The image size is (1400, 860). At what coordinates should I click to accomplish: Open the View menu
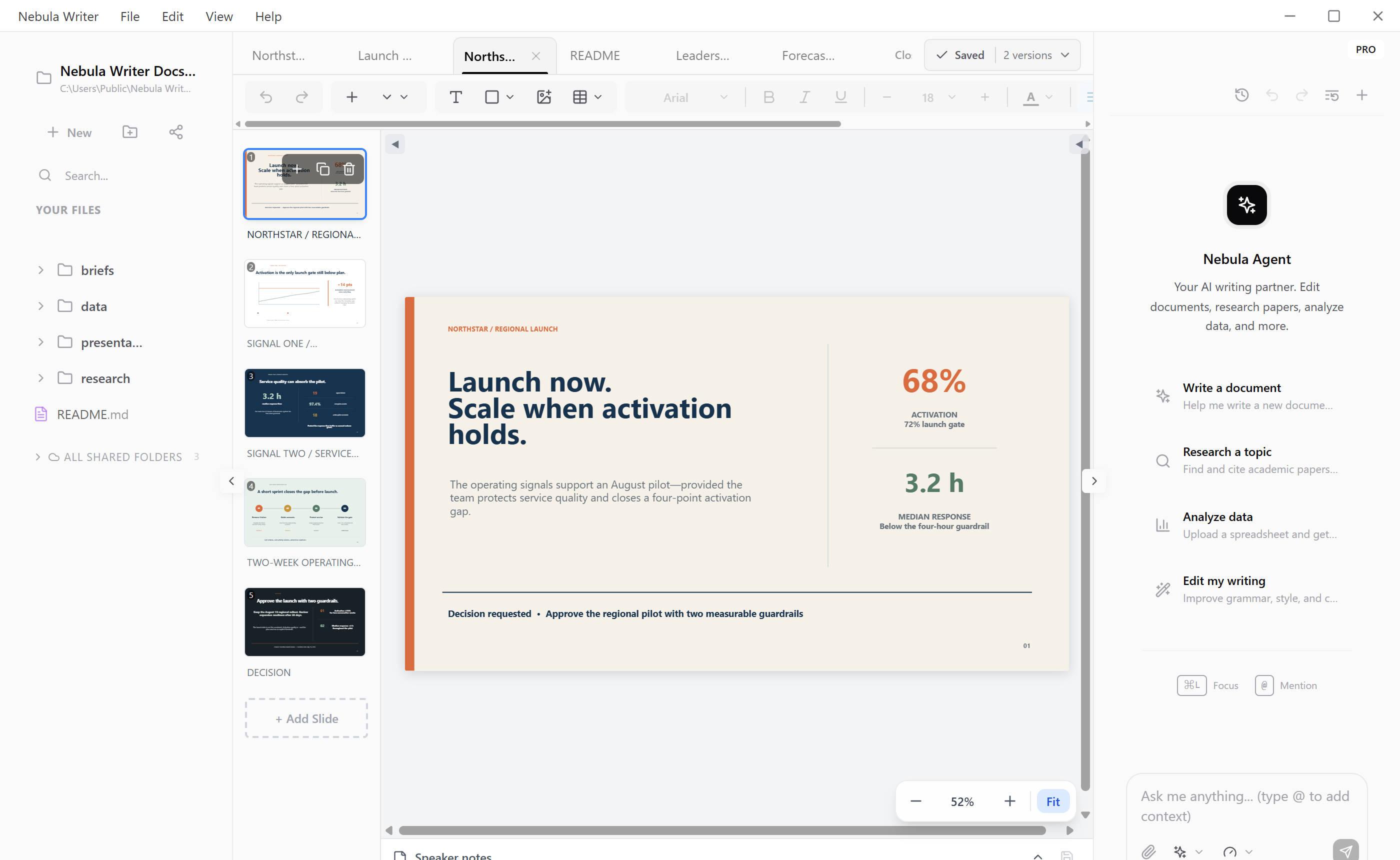point(219,16)
